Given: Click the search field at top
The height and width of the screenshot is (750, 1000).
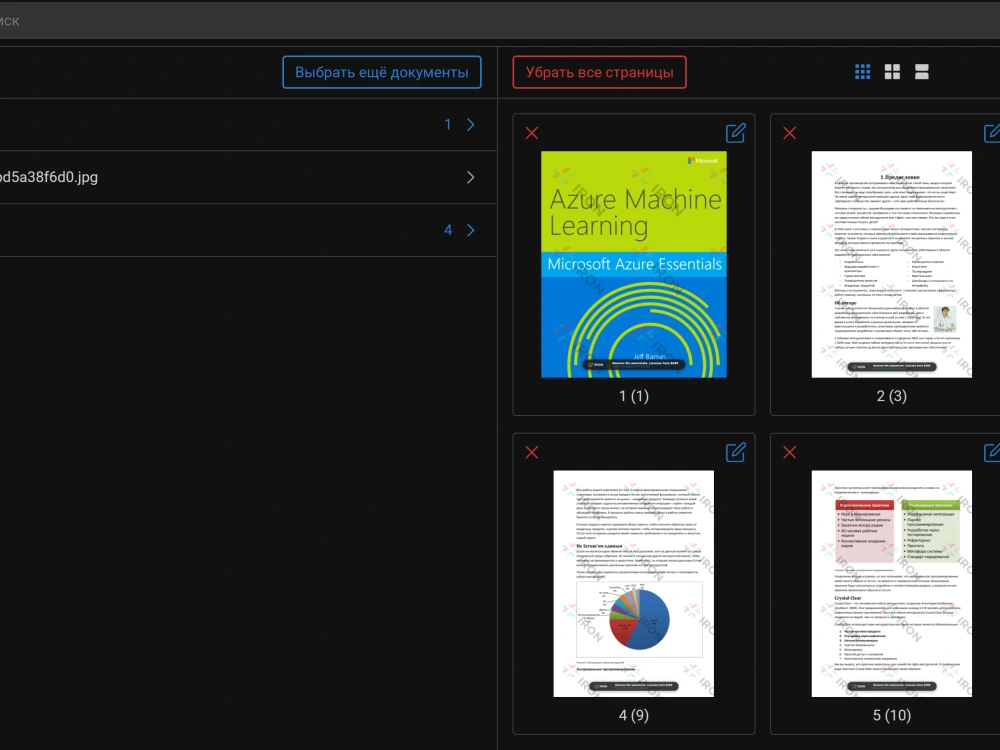Looking at the screenshot, I should (x=500, y=21).
